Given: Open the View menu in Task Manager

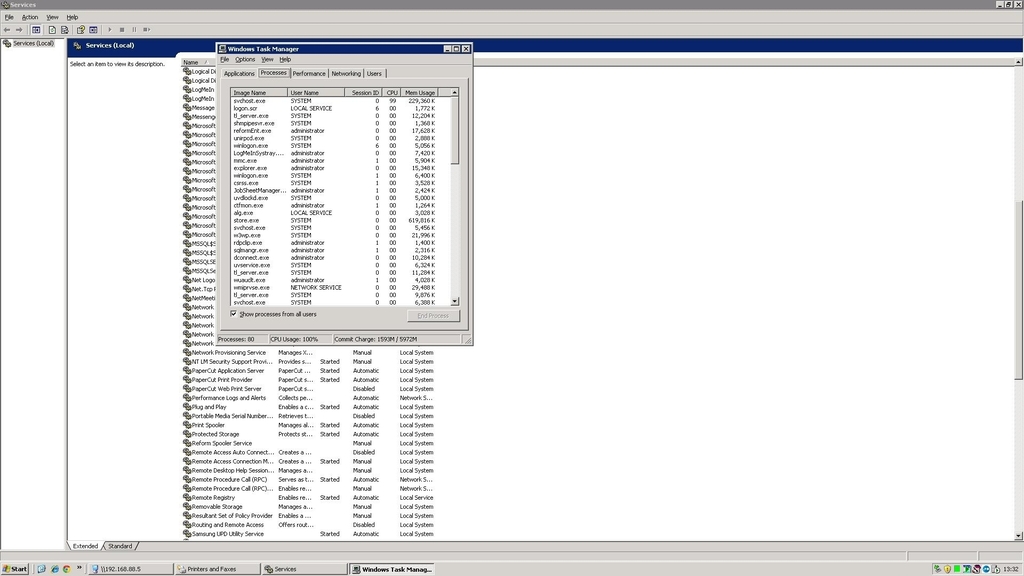Looking at the screenshot, I should pyautogui.click(x=266, y=59).
